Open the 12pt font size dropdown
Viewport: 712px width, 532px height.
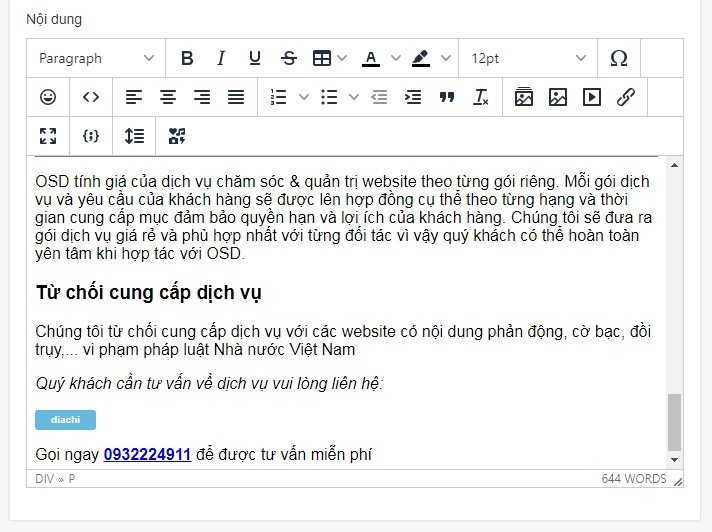click(528, 58)
